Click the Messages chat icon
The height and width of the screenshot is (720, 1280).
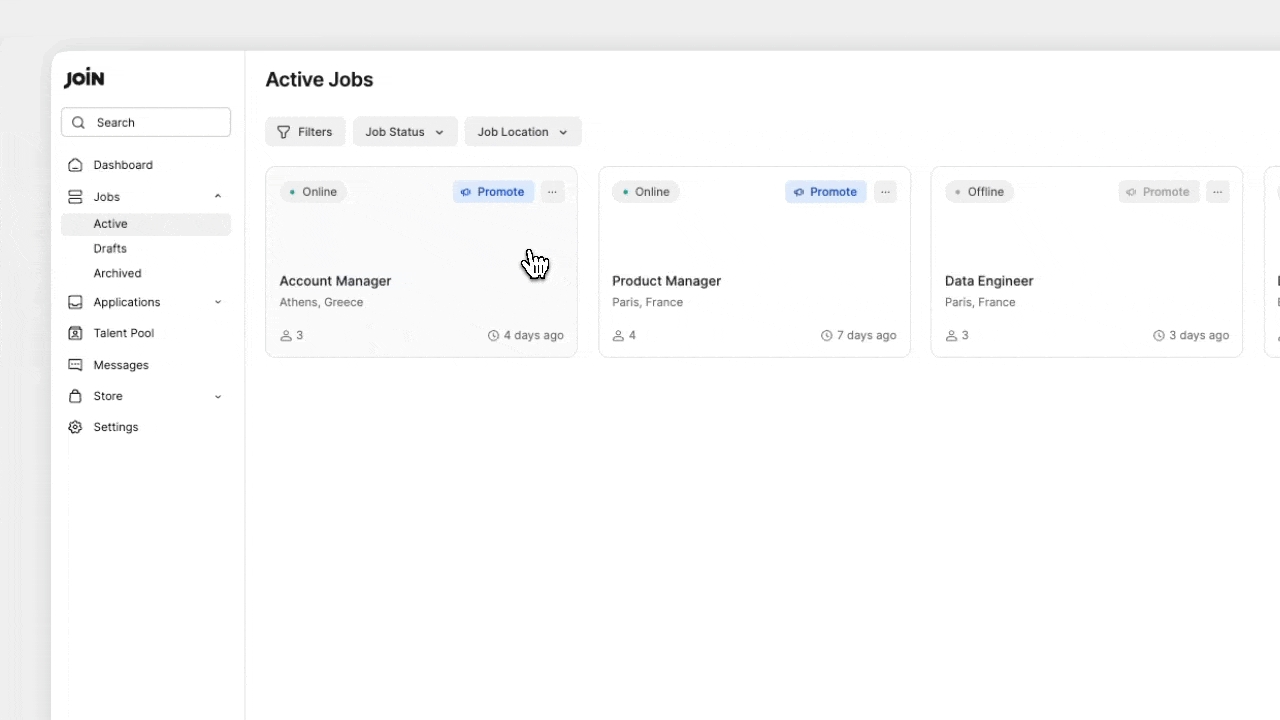pos(75,365)
